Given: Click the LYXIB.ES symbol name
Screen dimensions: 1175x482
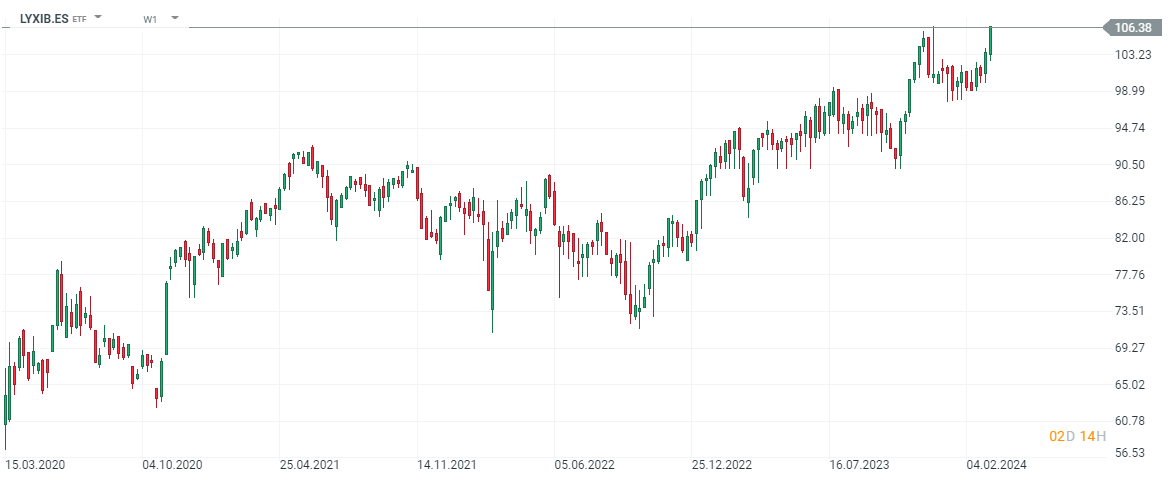Looking at the screenshot, I should (45, 18).
